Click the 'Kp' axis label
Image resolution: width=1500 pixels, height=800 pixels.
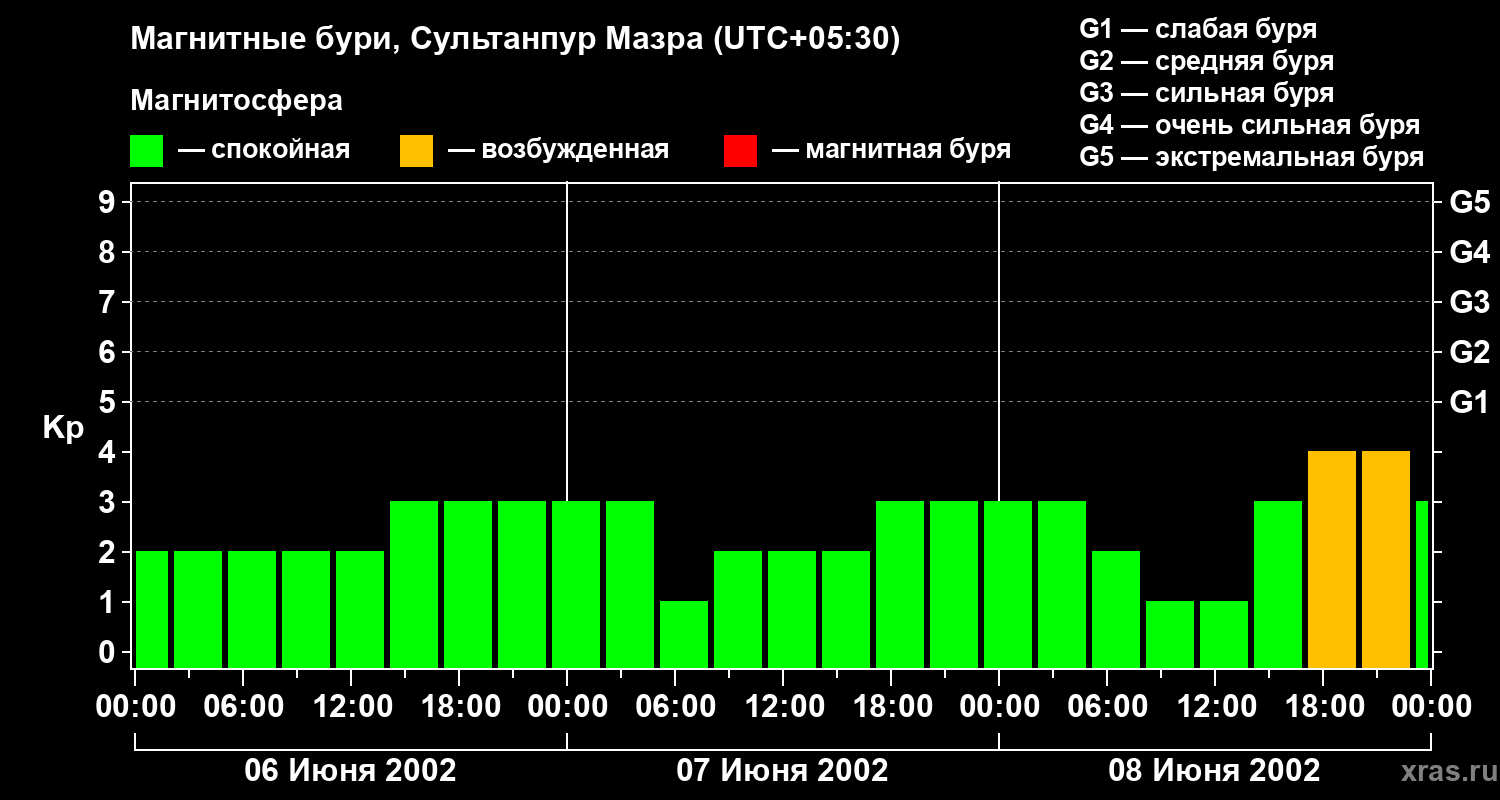point(62,428)
